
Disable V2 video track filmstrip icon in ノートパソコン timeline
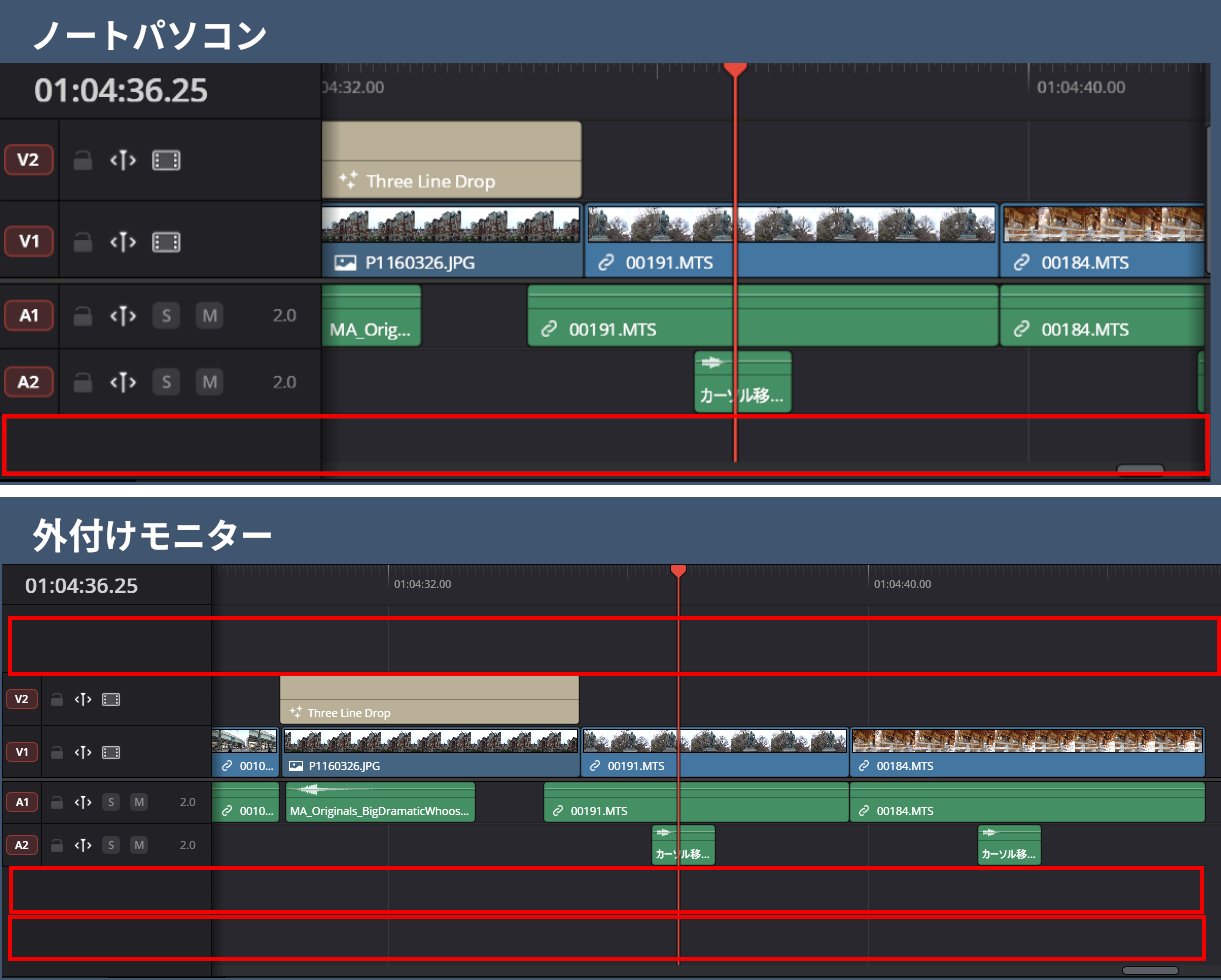[166, 160]
